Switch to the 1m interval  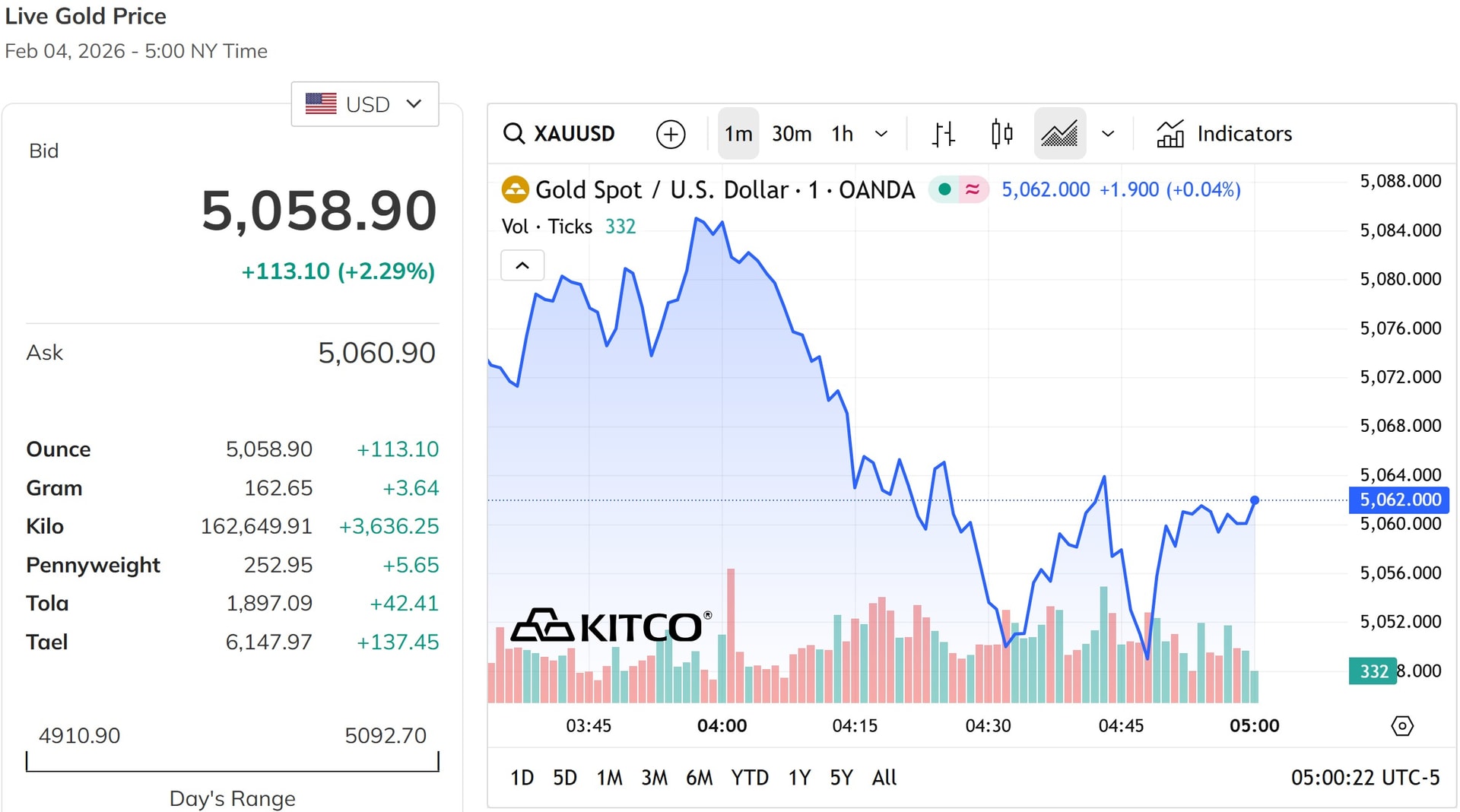pos(738,134)
